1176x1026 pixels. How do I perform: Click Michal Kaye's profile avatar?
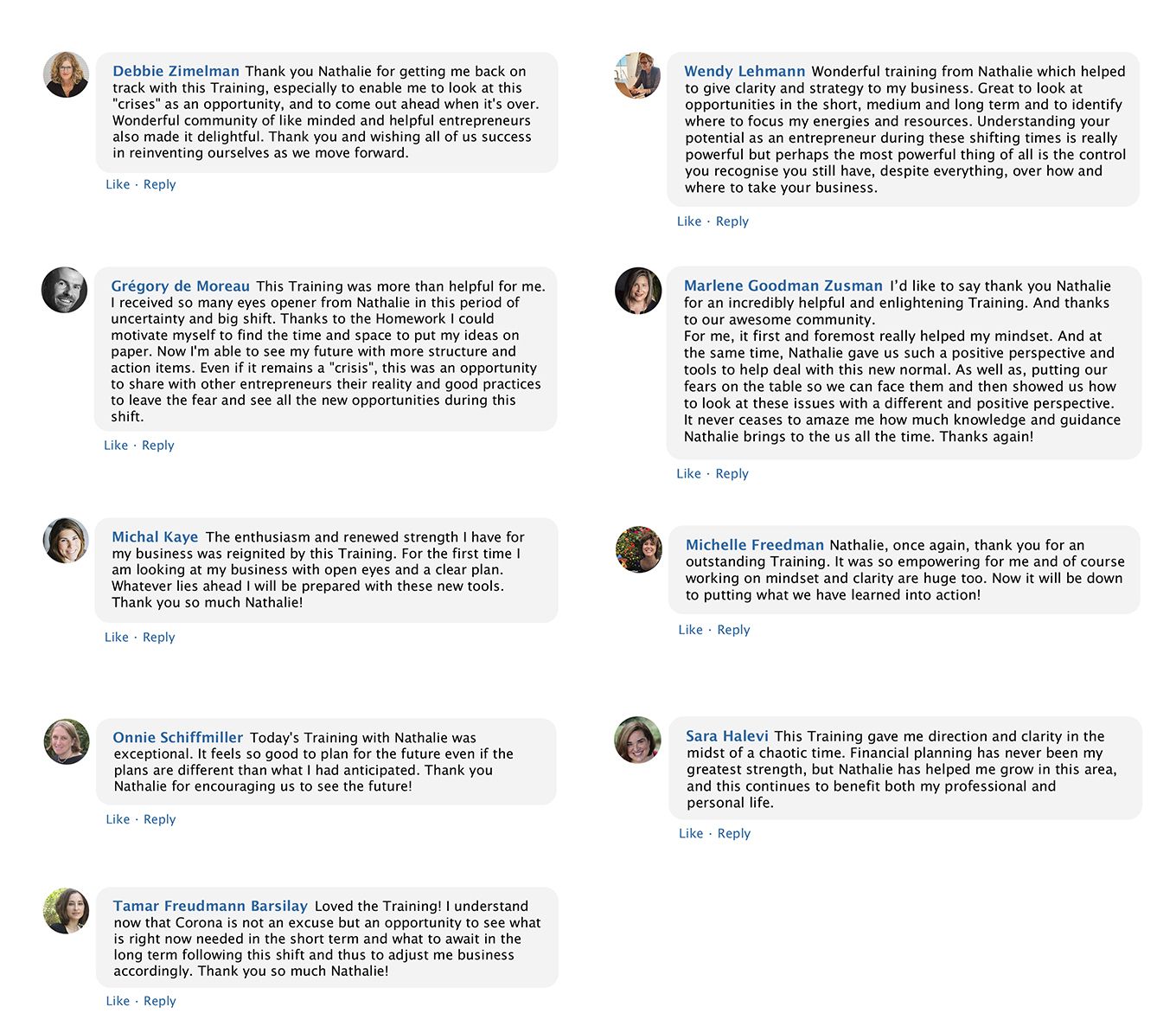pos(66,541)
